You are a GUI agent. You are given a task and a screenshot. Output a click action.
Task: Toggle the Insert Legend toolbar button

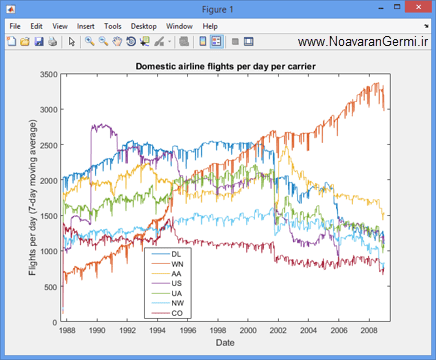point(217,42)
